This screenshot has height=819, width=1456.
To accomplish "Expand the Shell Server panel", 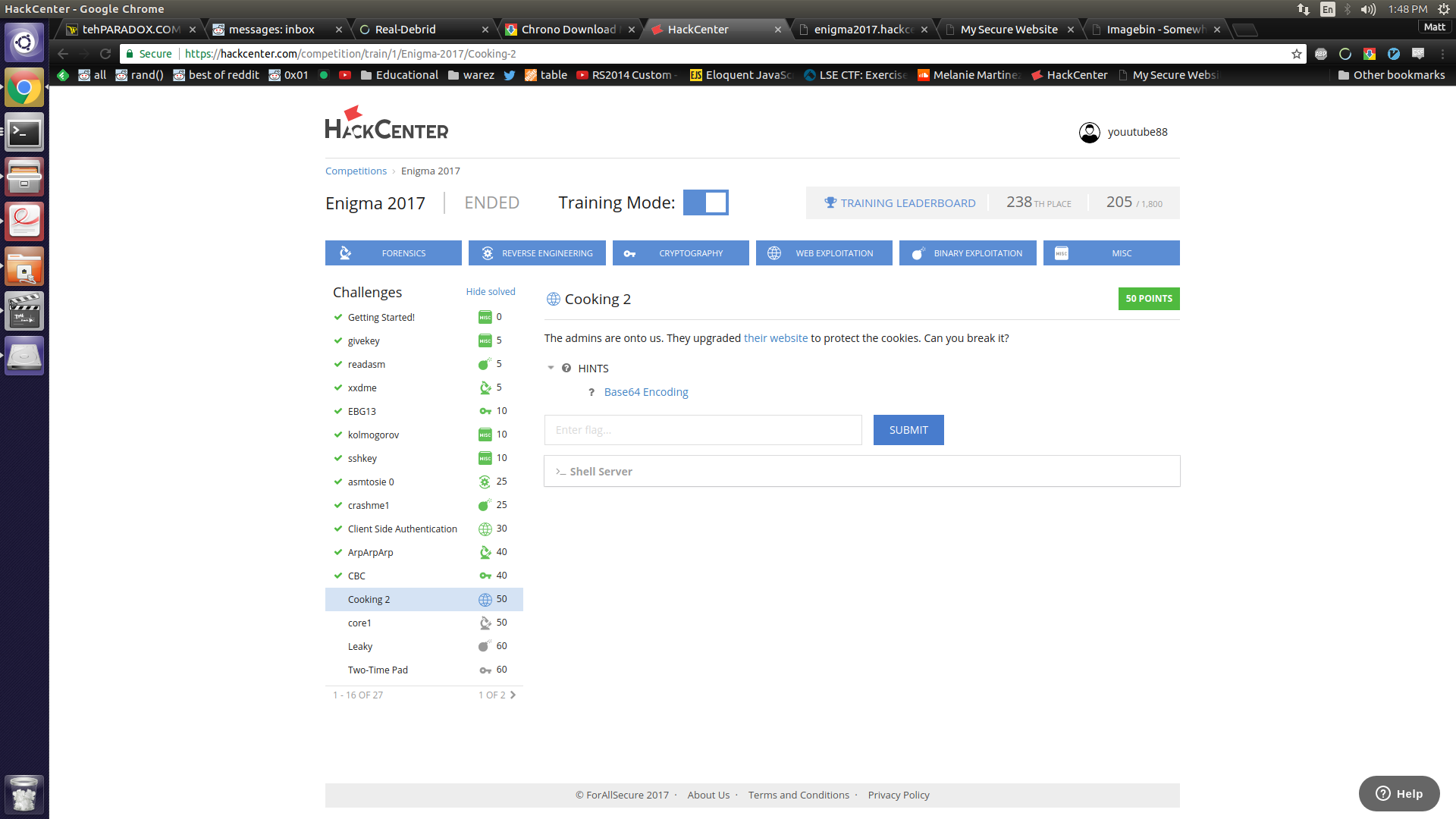I will [862, 471].
